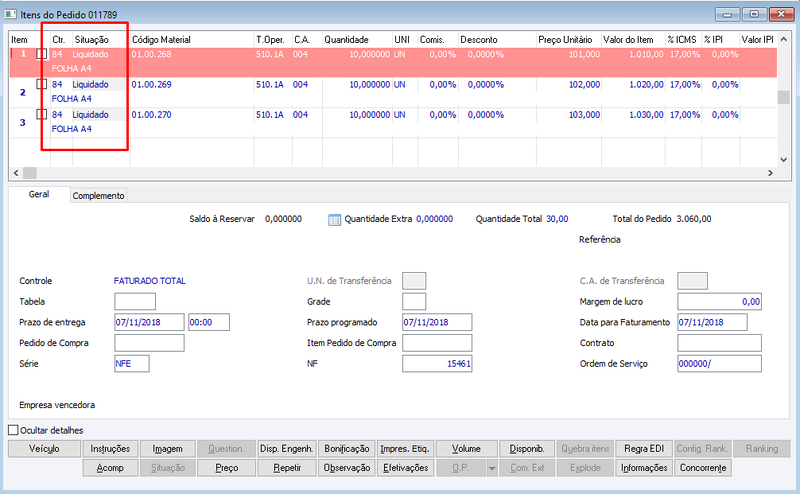
Task: Click the window icon beside the title
Action: tap(10, 14)
